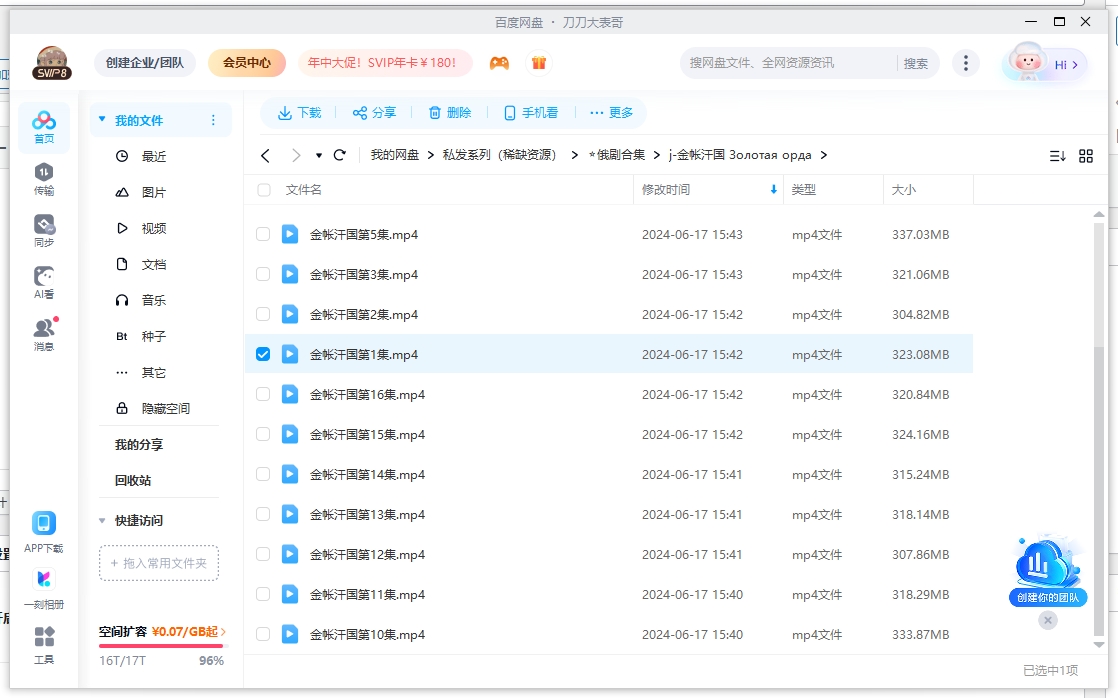Collapse the 我的文件 section

(x=100, y=118)
